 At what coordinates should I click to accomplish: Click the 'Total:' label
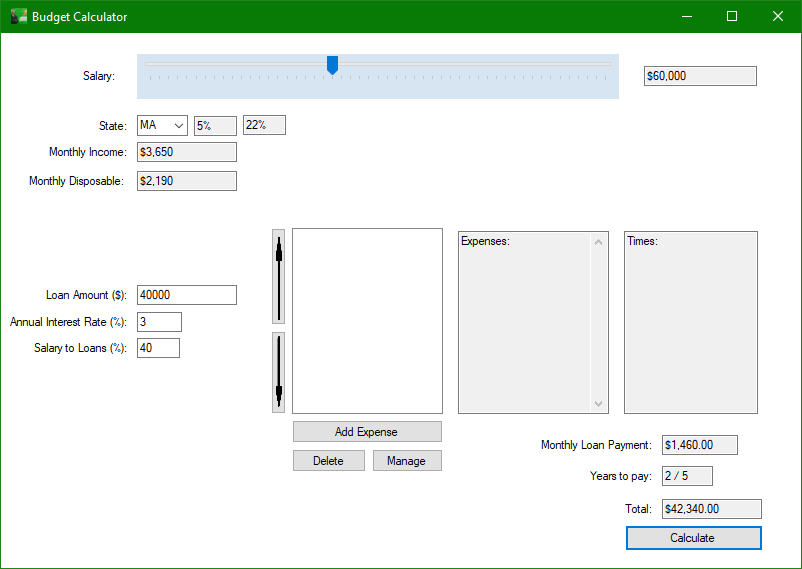[638, 509]
